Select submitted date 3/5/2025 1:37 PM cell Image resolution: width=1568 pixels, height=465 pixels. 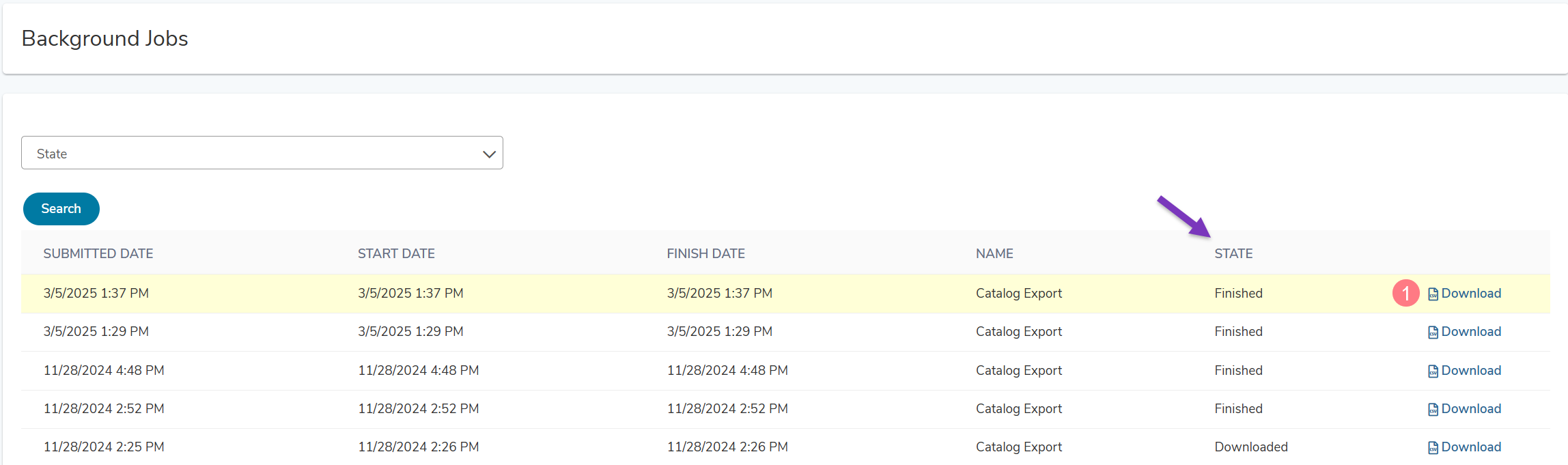pyautogui.click(x=96, y=293)
